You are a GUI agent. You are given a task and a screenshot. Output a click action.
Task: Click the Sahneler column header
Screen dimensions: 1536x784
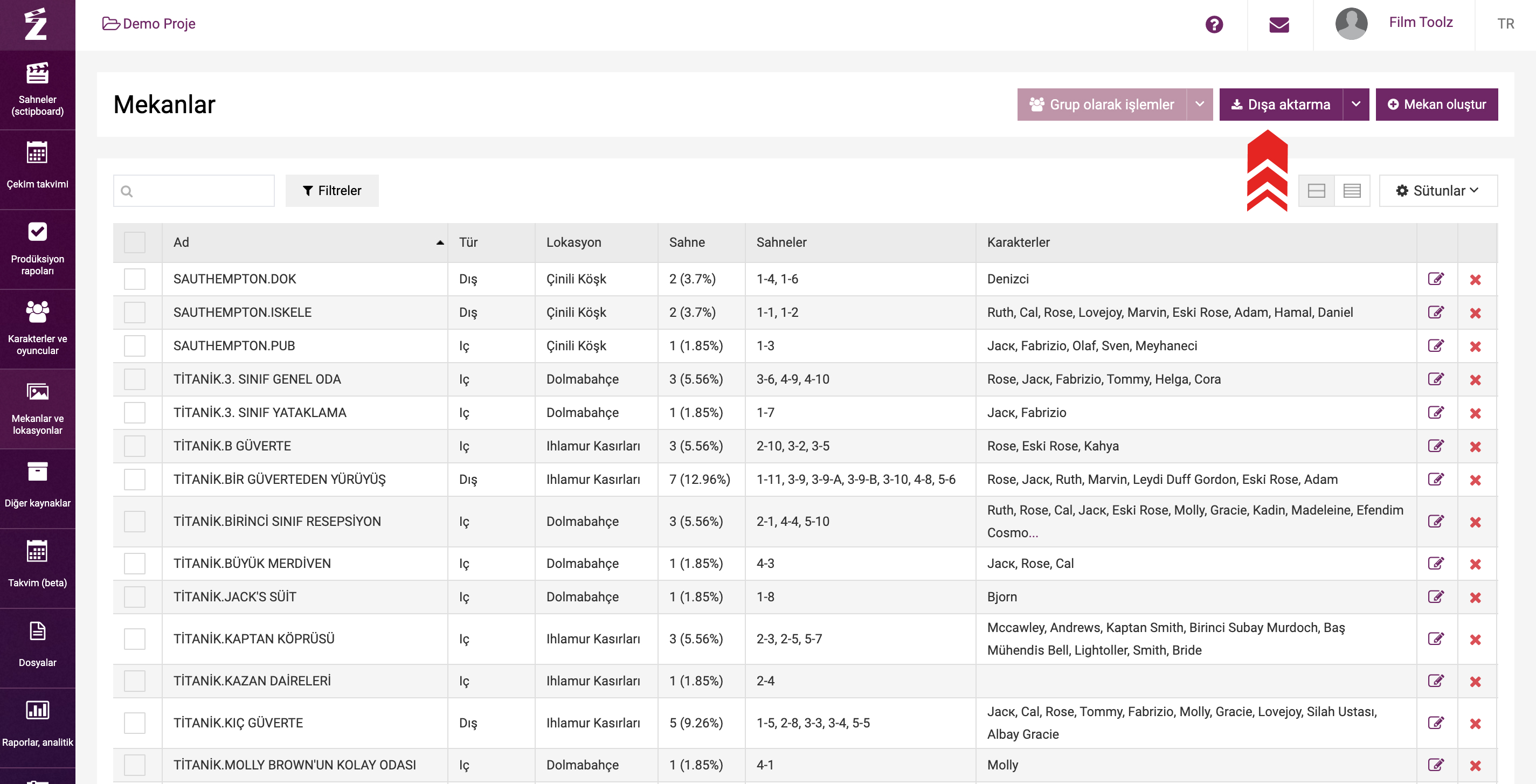click(860, 242)
